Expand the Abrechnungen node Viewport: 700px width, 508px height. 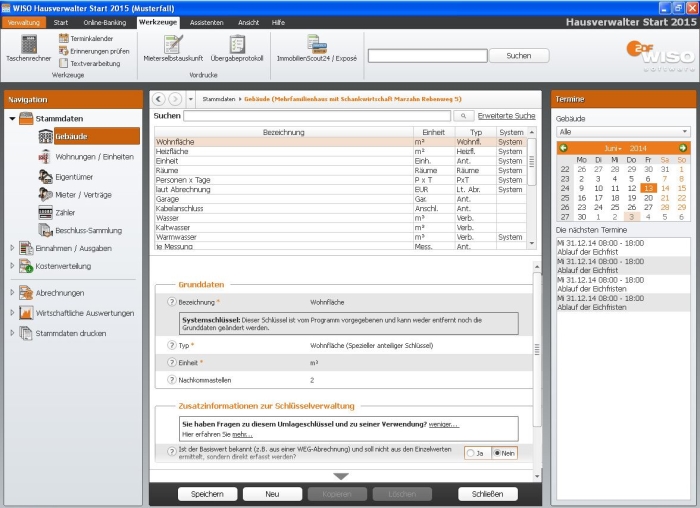12,292
